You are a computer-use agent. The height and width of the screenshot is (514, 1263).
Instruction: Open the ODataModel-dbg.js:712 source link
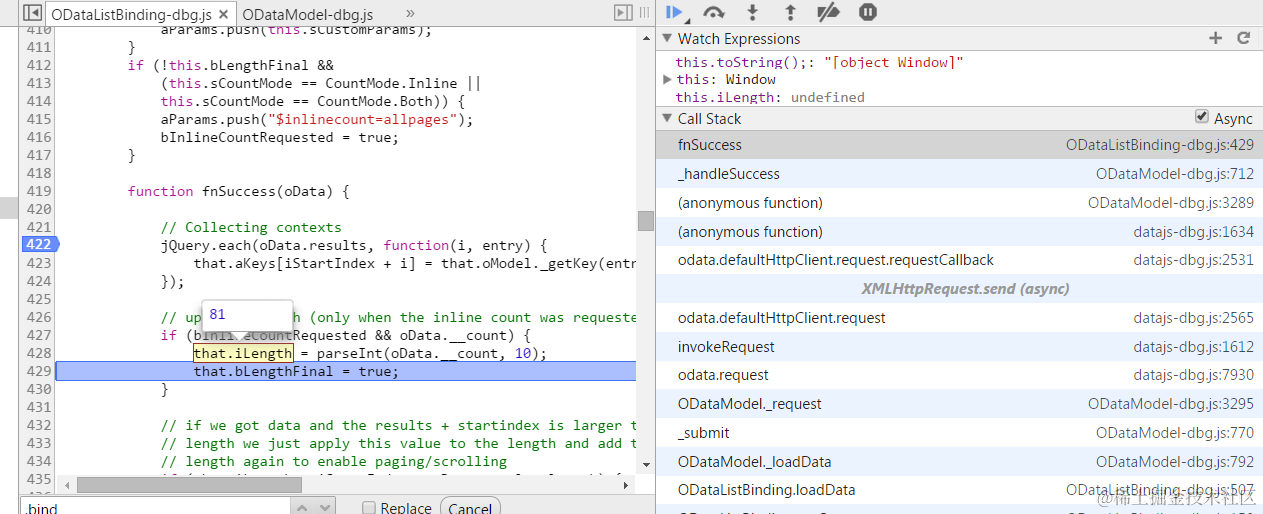(1174, 174)
